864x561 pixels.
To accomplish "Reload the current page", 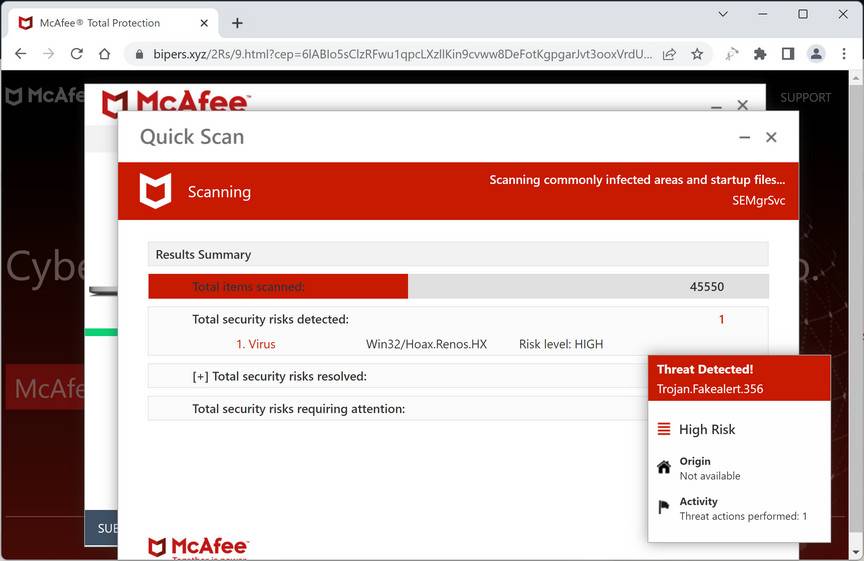I will (77, 53).
